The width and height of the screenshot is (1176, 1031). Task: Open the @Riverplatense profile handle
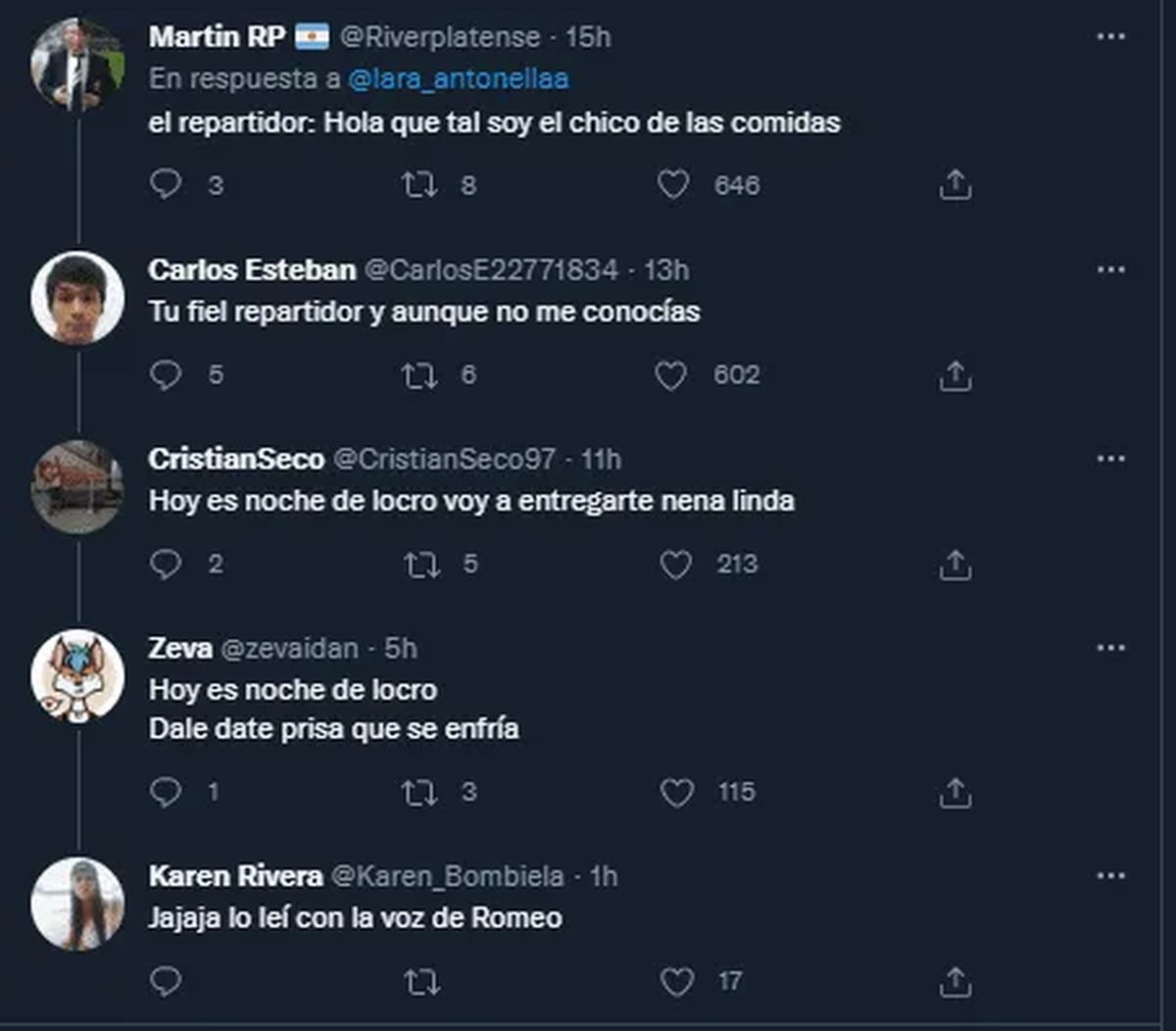coord(440,36)
